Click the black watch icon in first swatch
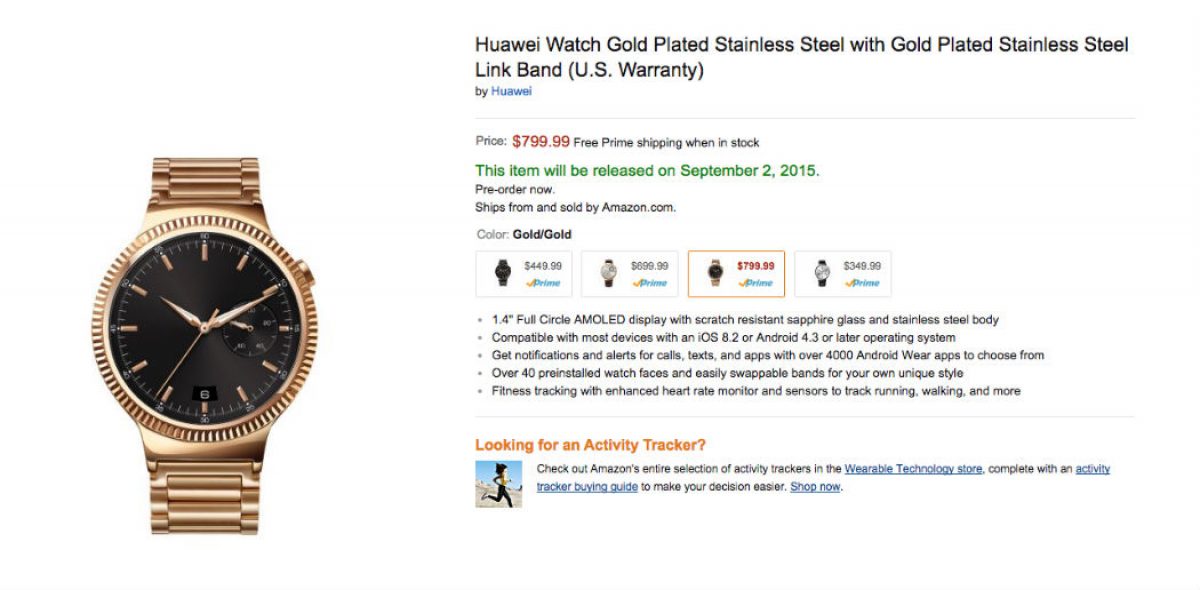The width and height of the screenshot is (1200, 590). click(502, 273)
